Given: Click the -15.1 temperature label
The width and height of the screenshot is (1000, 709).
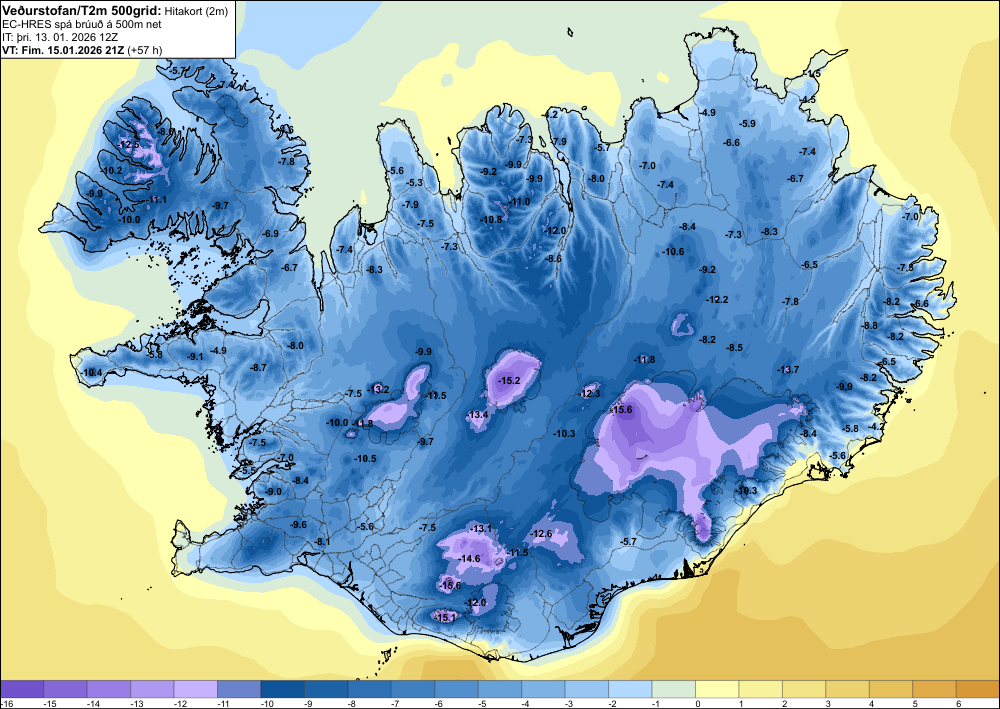Looking at the screenshot, I should [445, 617].
